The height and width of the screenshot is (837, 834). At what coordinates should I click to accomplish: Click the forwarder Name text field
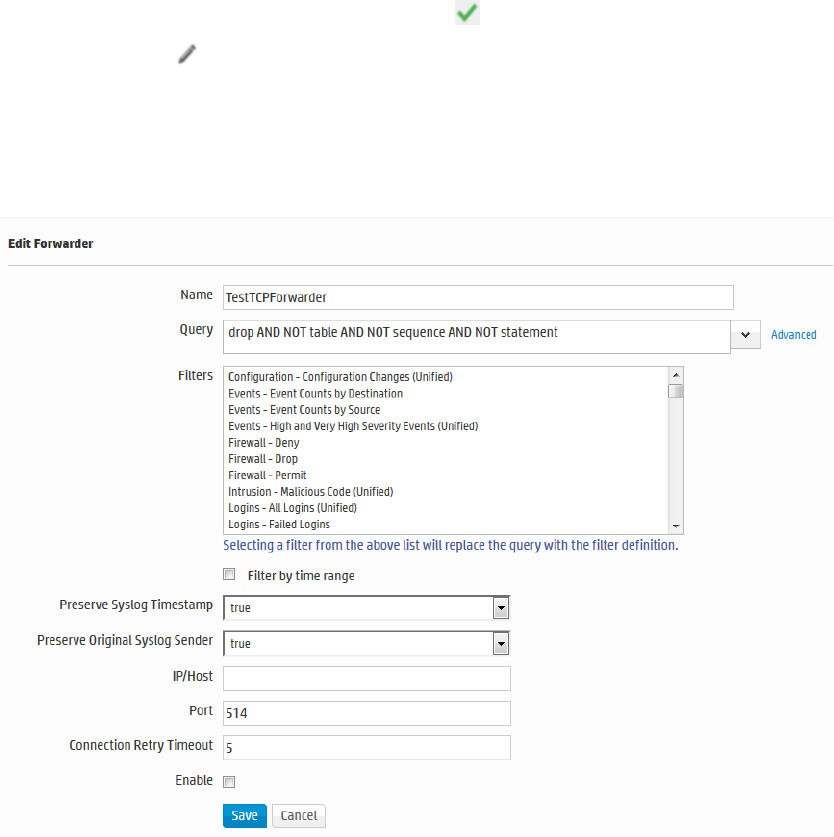click(478, 297)
